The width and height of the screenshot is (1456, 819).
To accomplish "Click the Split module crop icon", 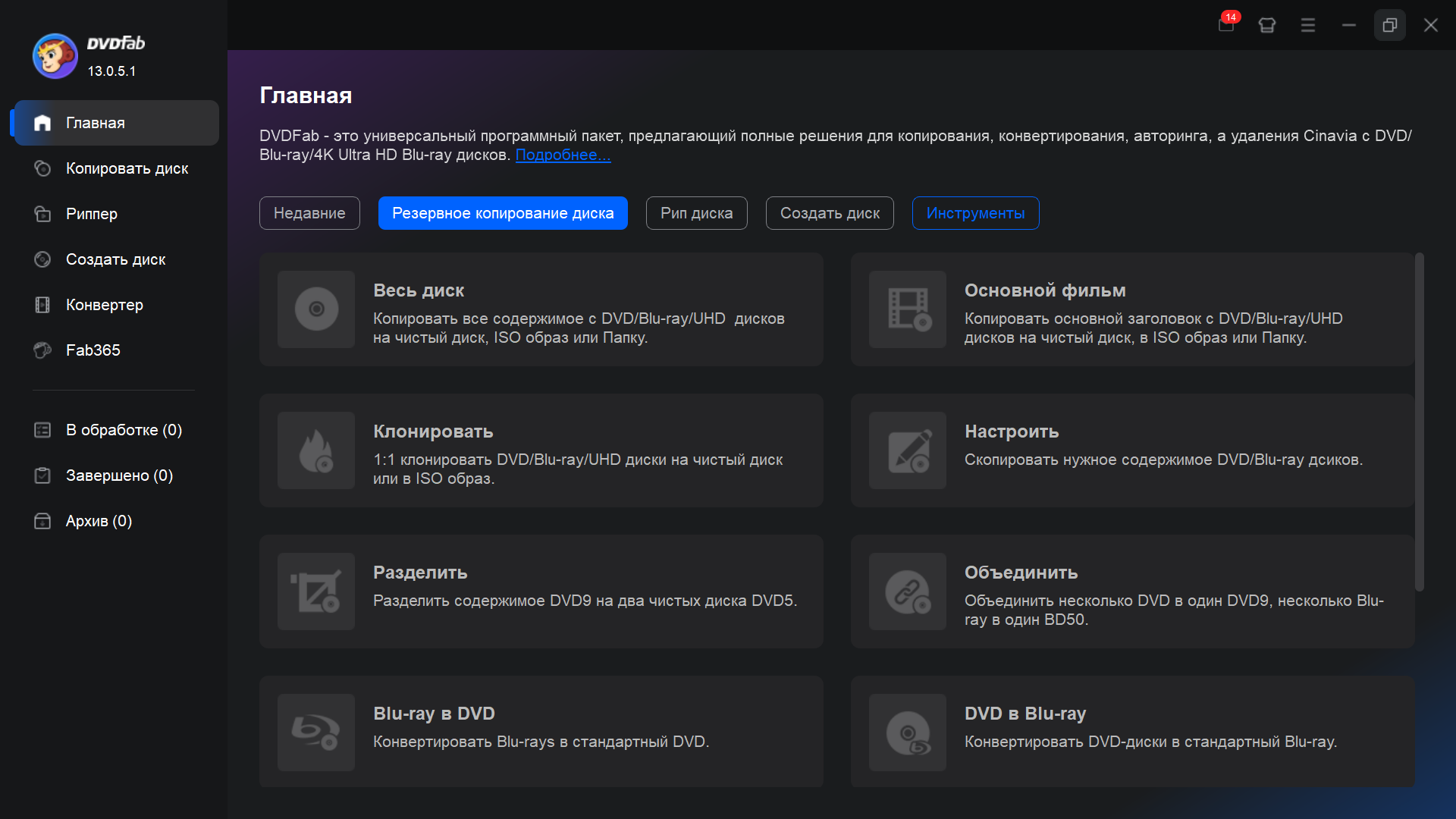I will click(x=316, y=591).
